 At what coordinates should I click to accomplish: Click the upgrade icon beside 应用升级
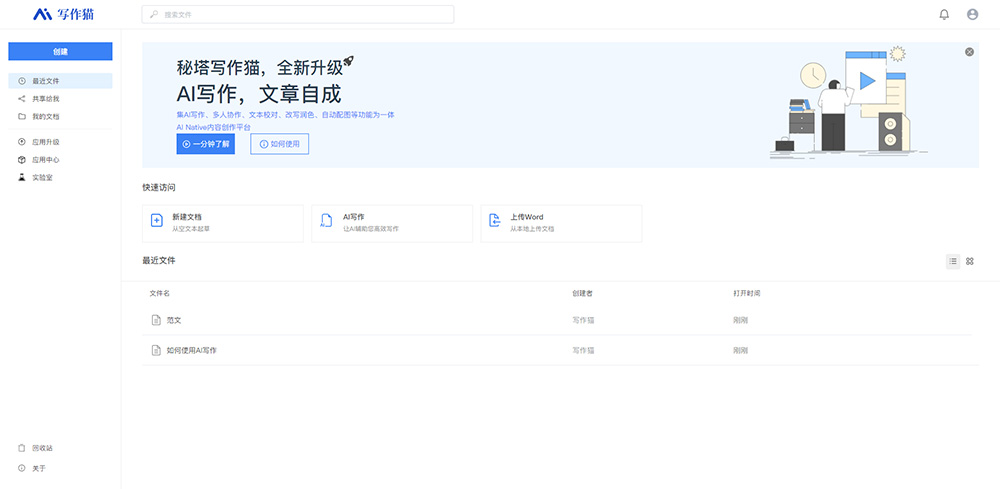22,142
